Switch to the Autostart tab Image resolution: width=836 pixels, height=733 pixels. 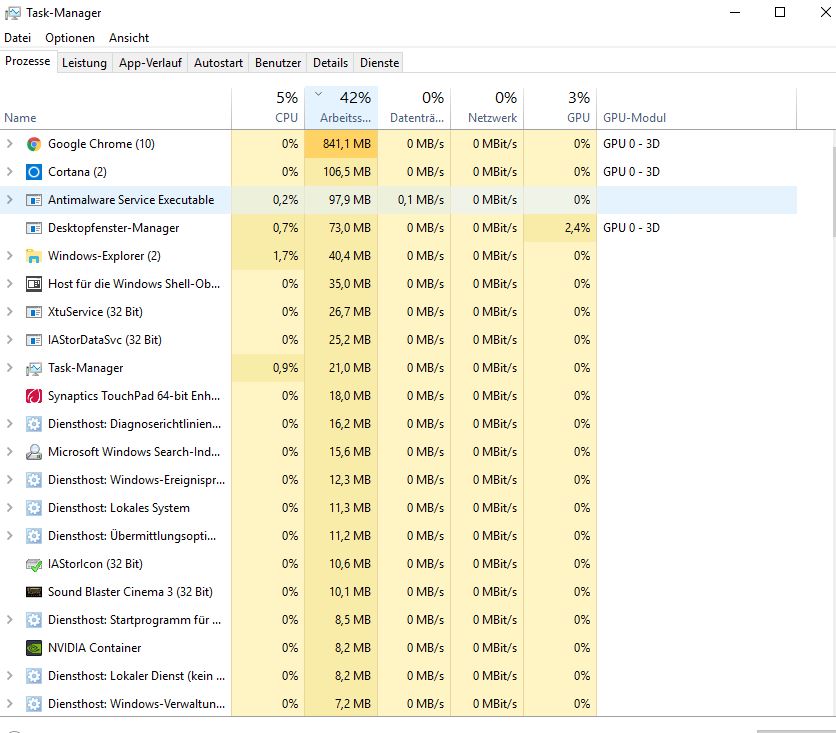[x=219, y=63]
